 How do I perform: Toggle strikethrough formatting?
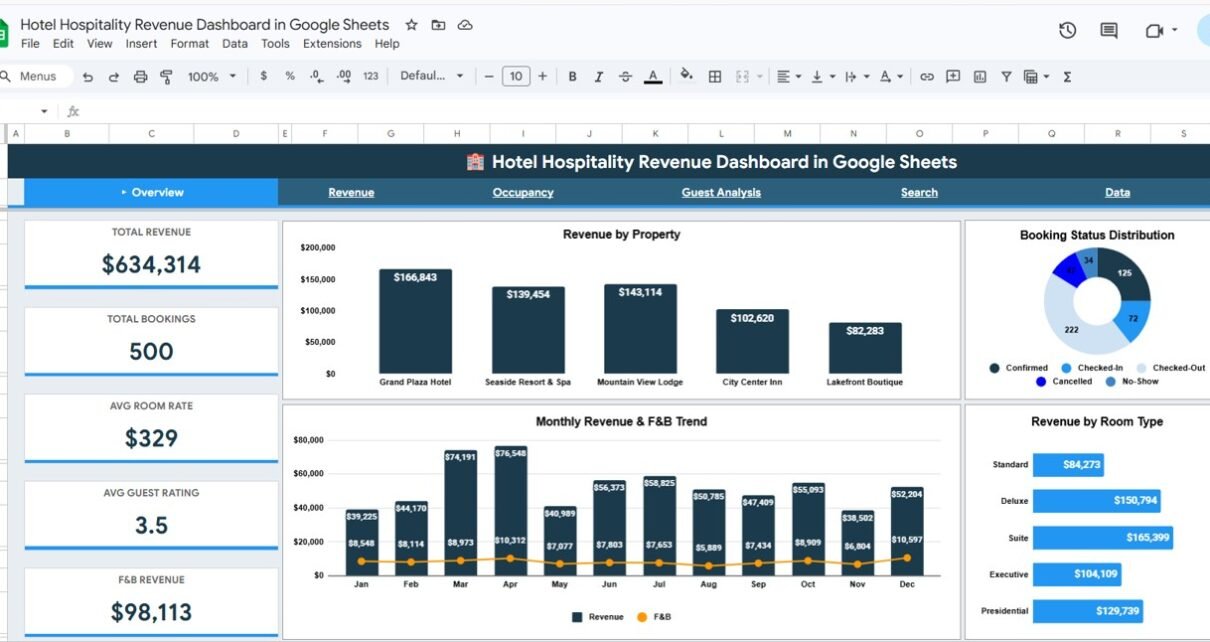[x=626, y=77]
